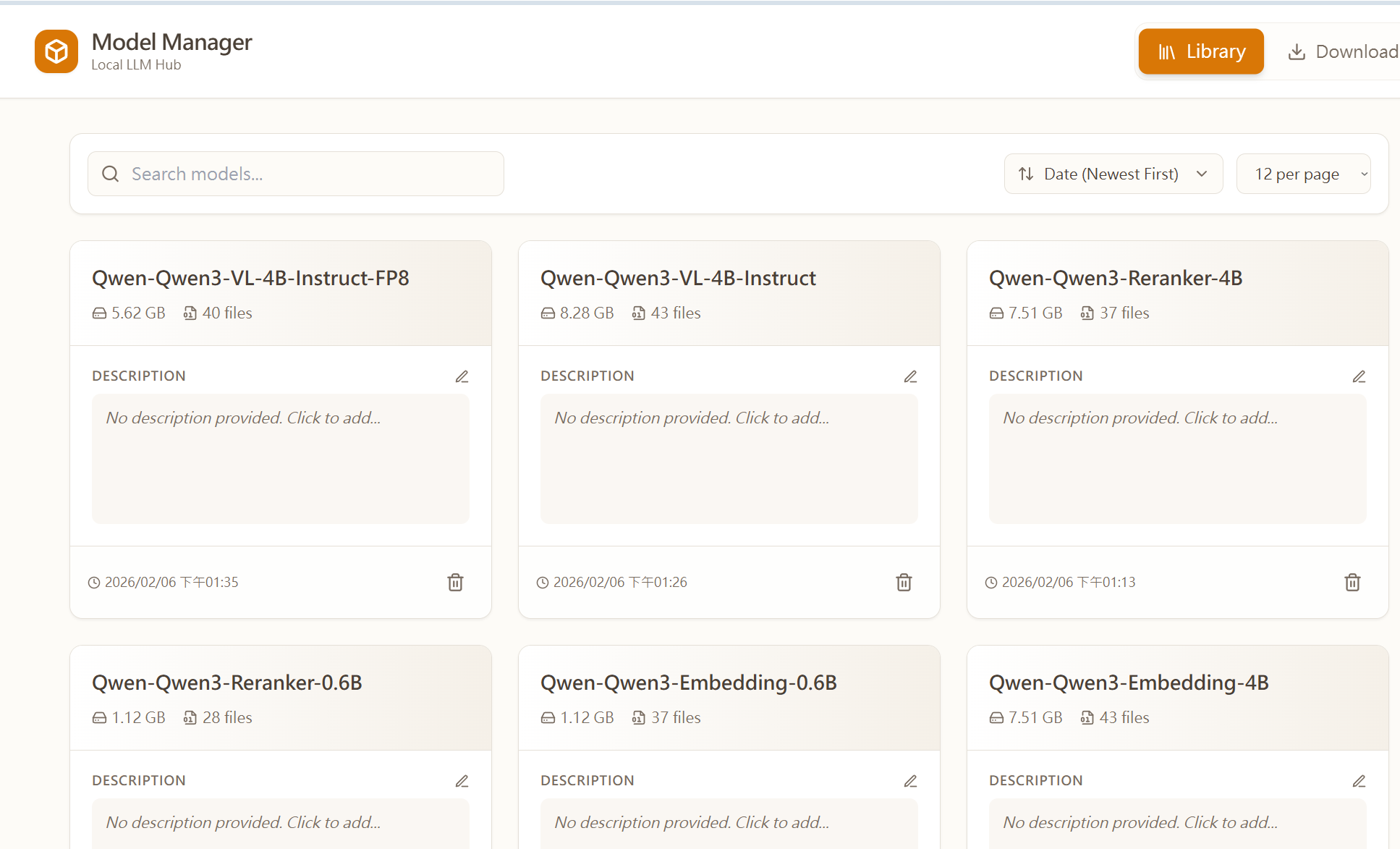Click edit pencil on Qwen3-Reranker-4B card
This screenshot has width=1400, height=849.
tap(1359, 376)
